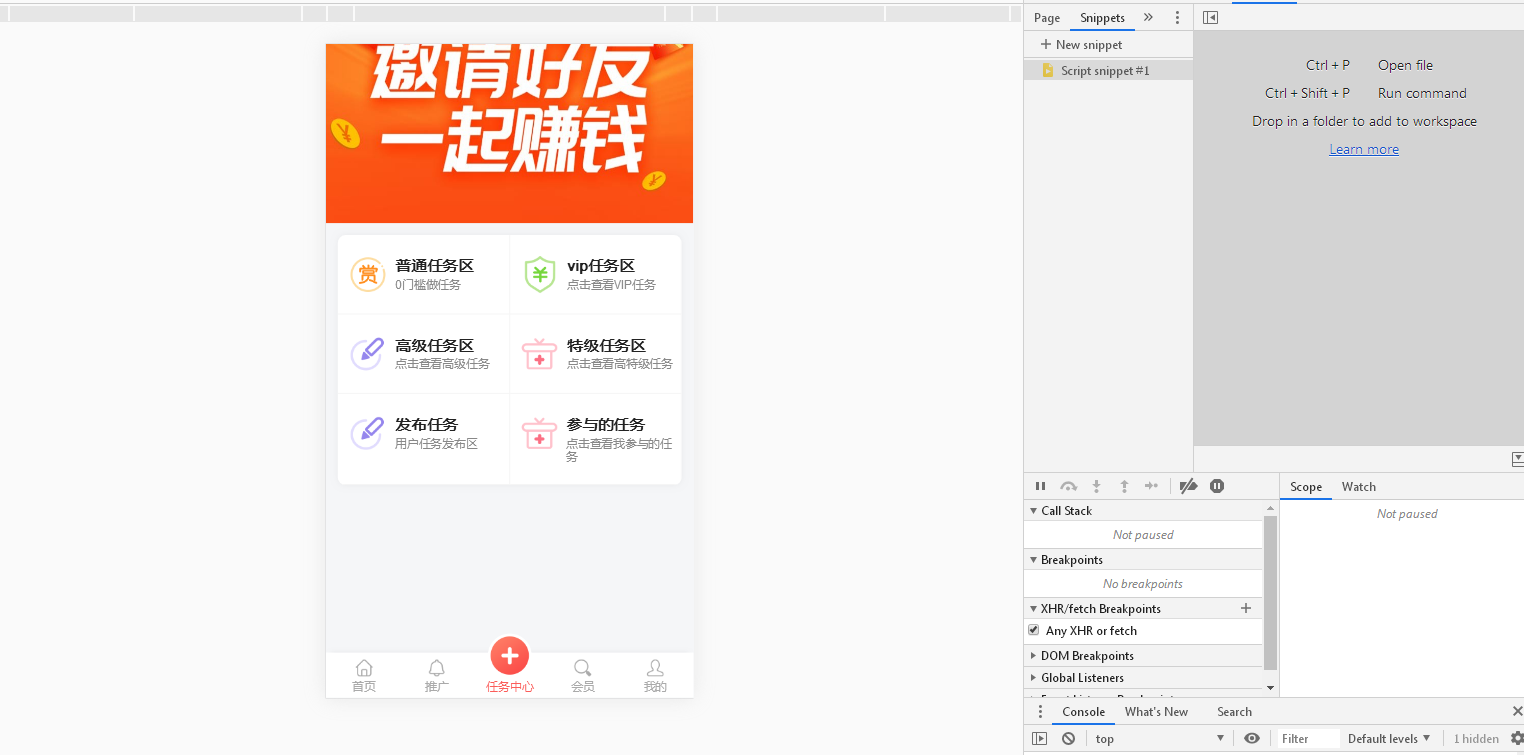The image size is (1524, 755).
Task: Step out of current function
Action: 1124,486
